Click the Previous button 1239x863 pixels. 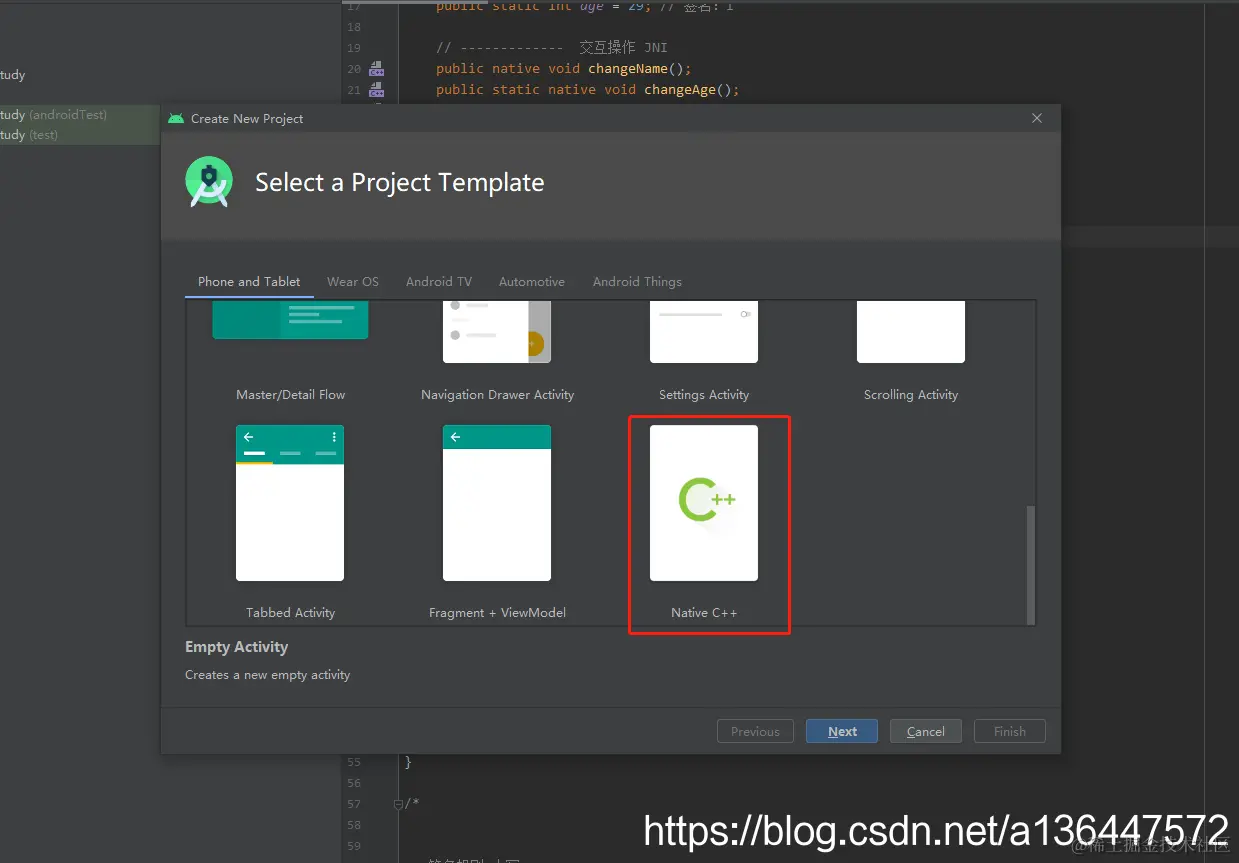click(x=755, y=731)
